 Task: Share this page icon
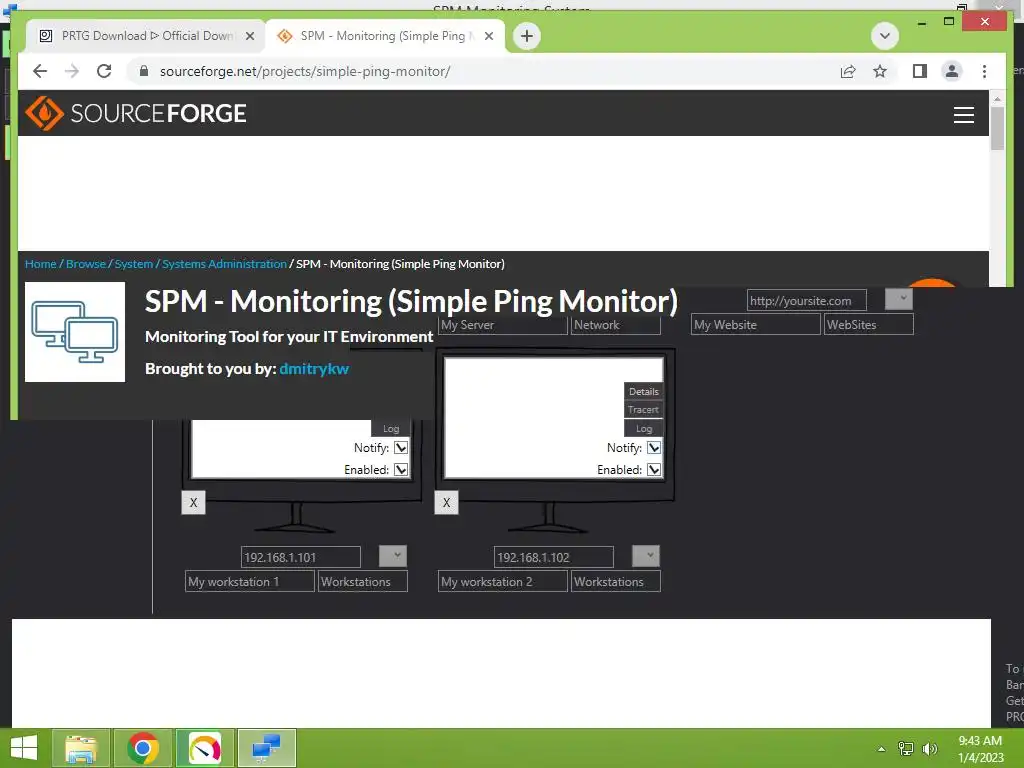[848, 71]
